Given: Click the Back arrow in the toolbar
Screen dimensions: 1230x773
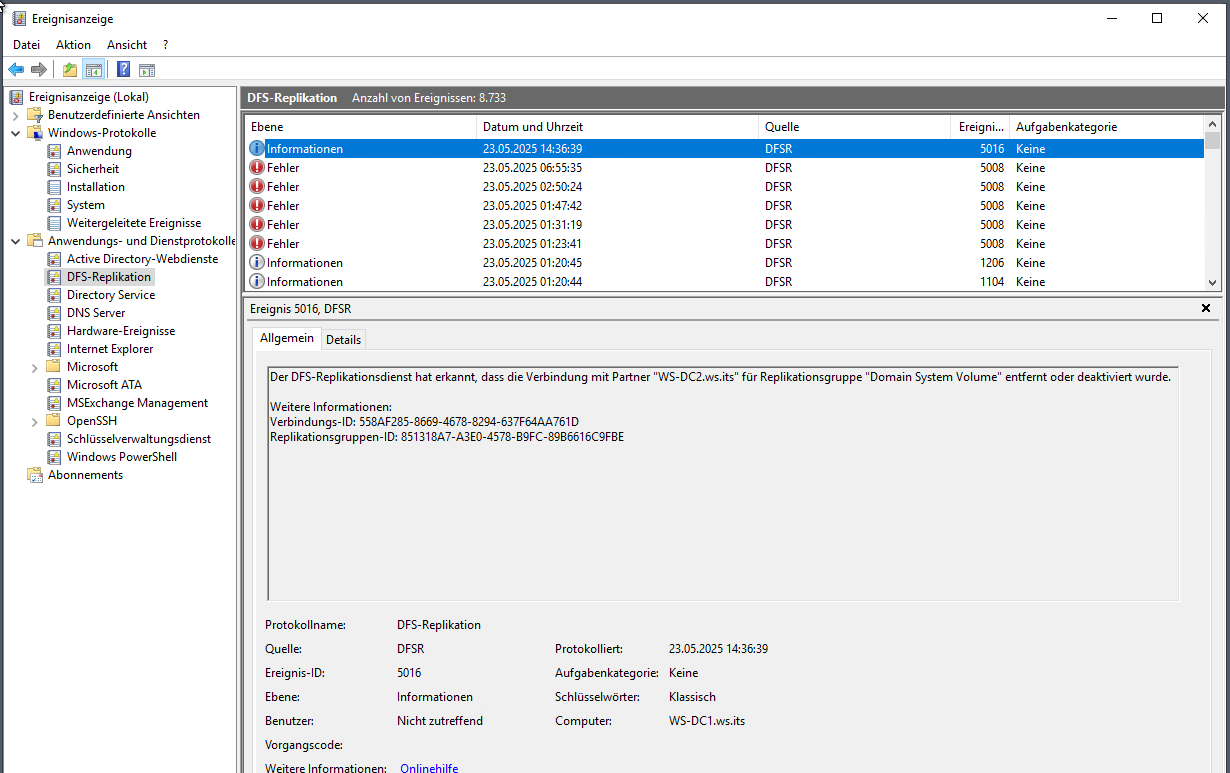Looking at the screenshot, I should (x=16, y=70).
